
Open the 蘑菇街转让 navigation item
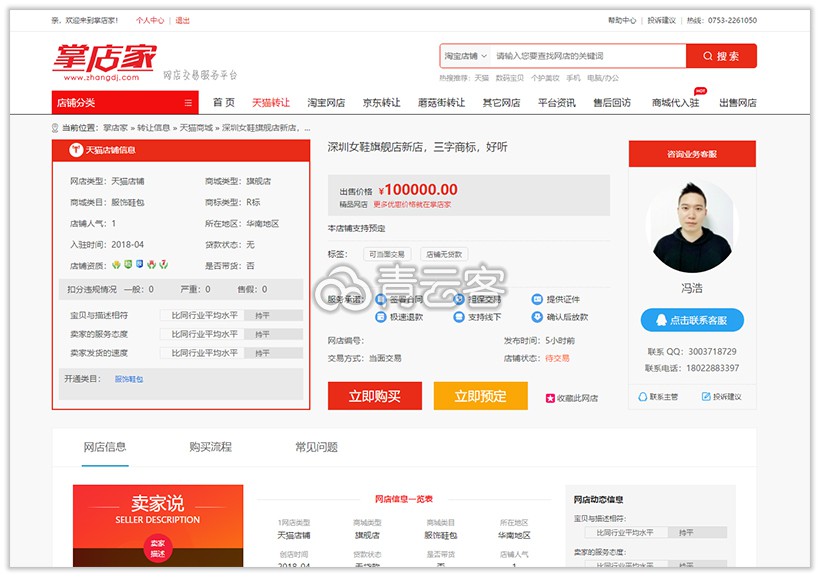pyautogui.click(x=441, y=103)
